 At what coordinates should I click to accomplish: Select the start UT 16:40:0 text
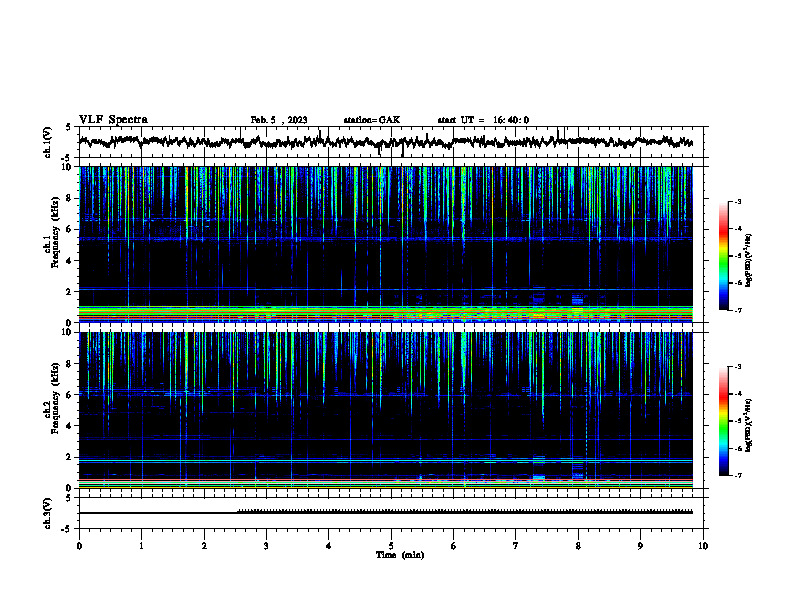click(483, 120)
